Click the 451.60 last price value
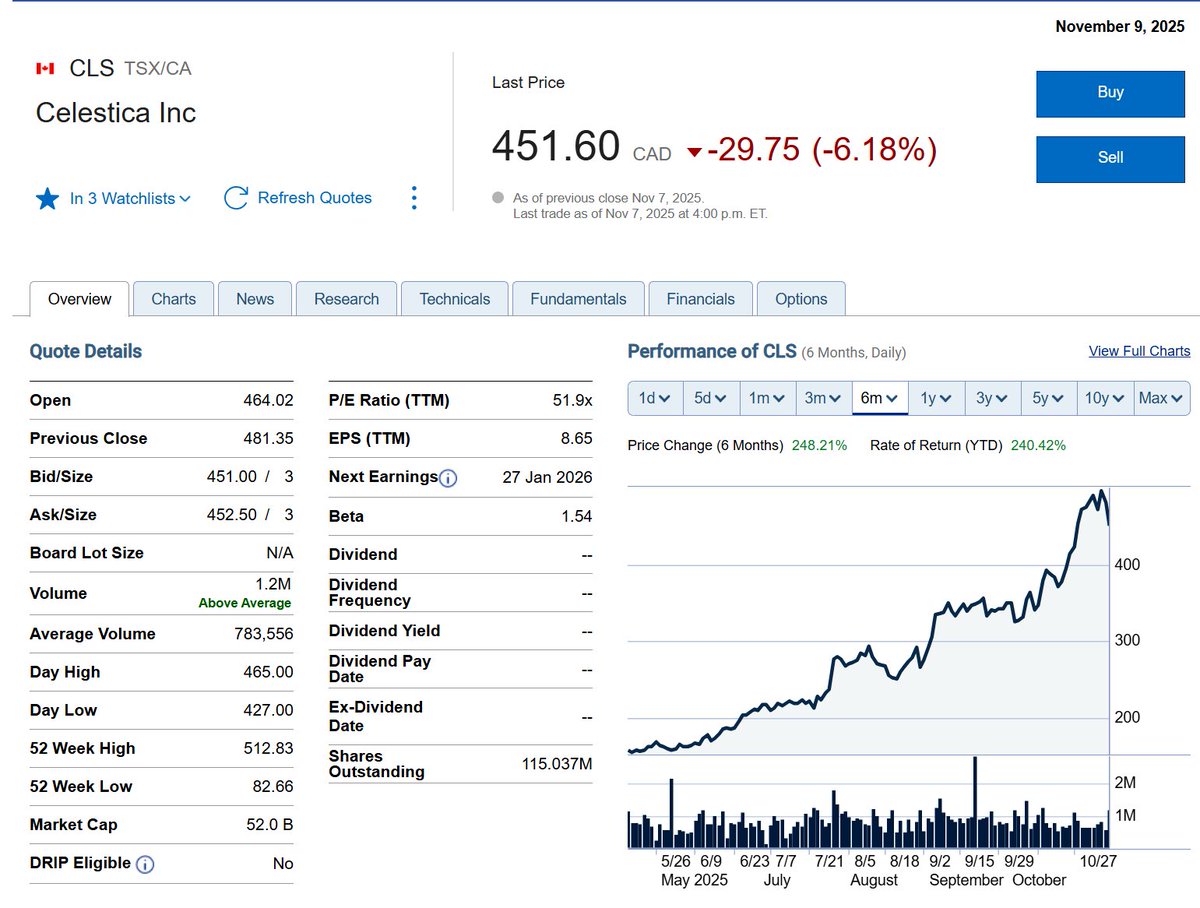Screen dimensions: 1200x908 pyautogui.click(x=556, y=148)
